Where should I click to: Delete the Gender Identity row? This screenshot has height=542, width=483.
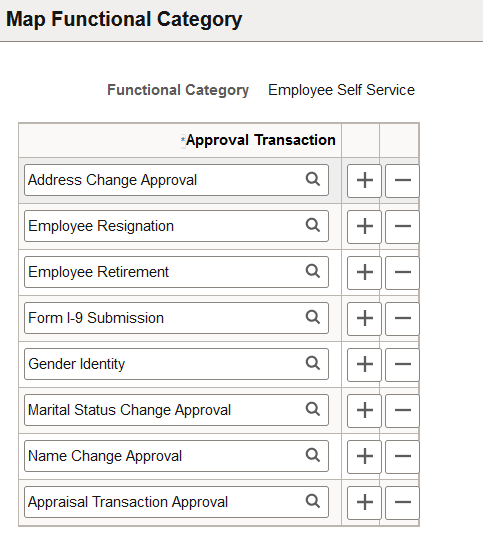coord(402,365)
